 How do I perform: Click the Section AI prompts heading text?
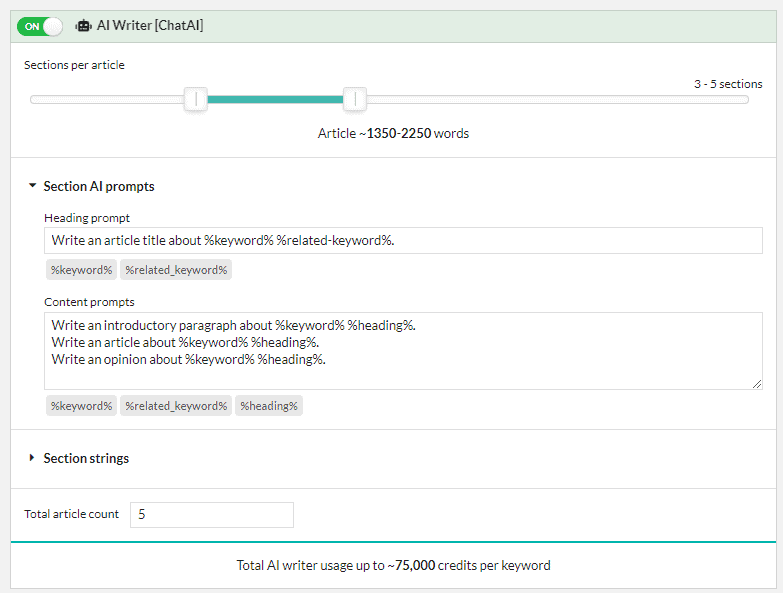coord(99,186)
